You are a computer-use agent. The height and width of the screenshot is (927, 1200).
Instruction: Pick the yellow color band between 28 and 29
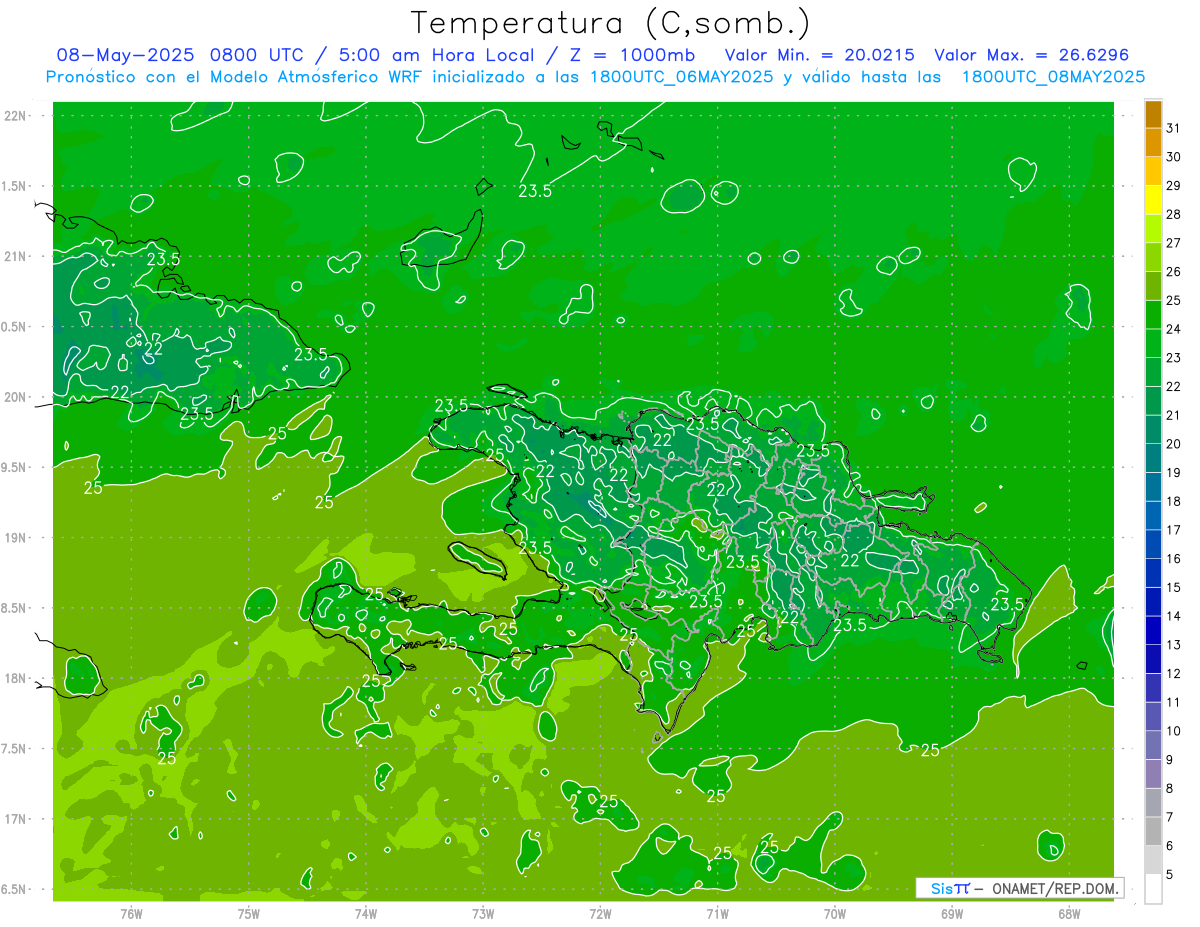1153,200
